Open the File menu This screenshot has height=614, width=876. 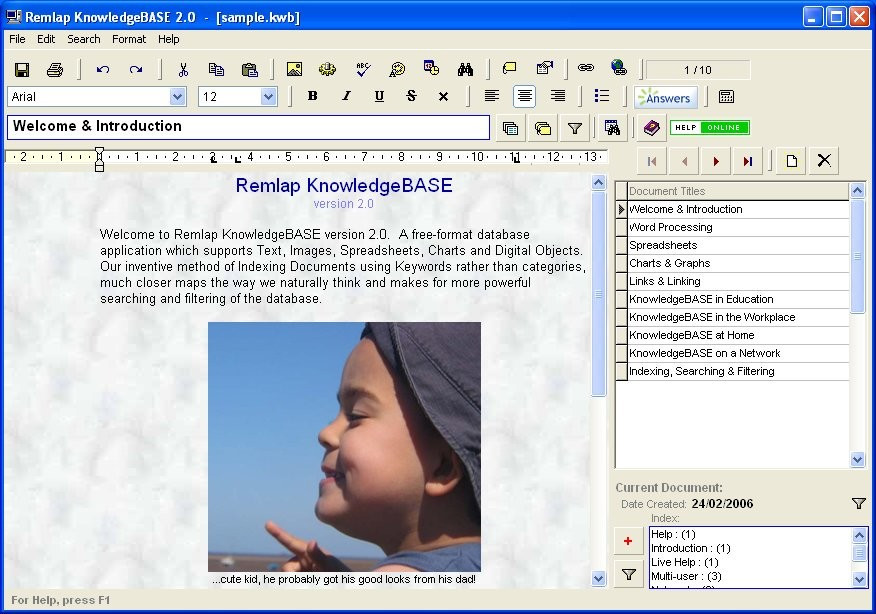17,39
